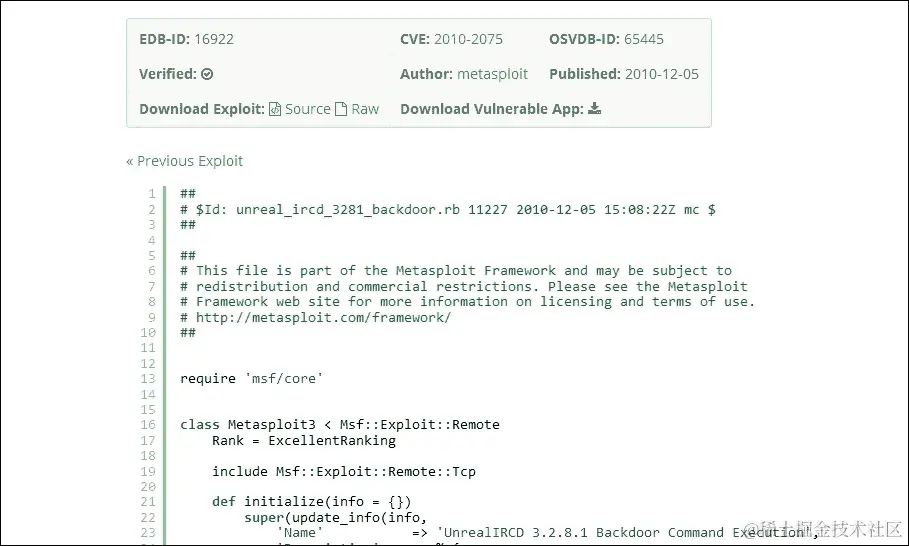Click the Raw document icon
Image resolution: width=909 pixels, height=546 pixels.
pos(341,109)
